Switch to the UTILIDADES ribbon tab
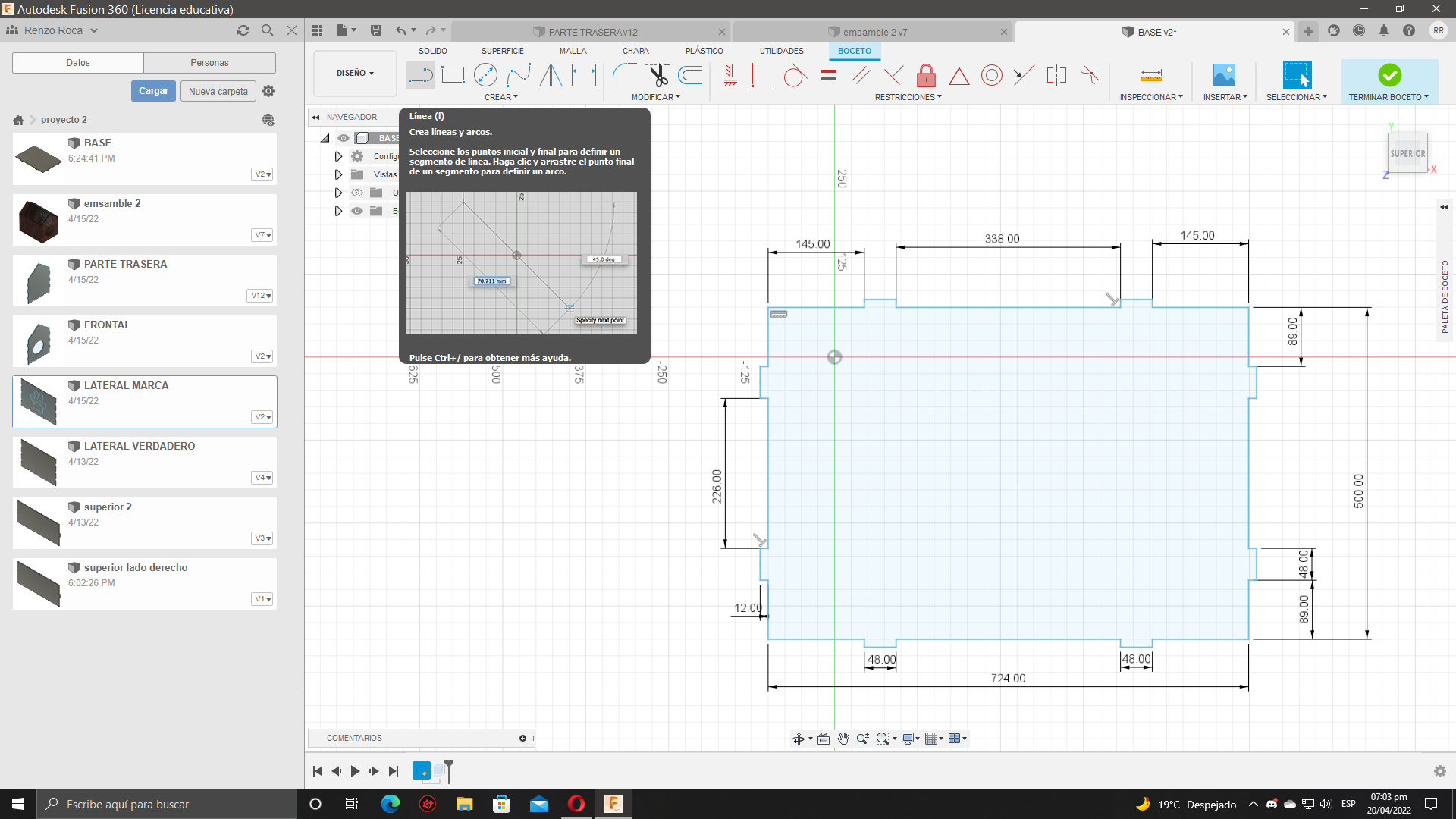1456x819 pixels. tap(781, 51)
